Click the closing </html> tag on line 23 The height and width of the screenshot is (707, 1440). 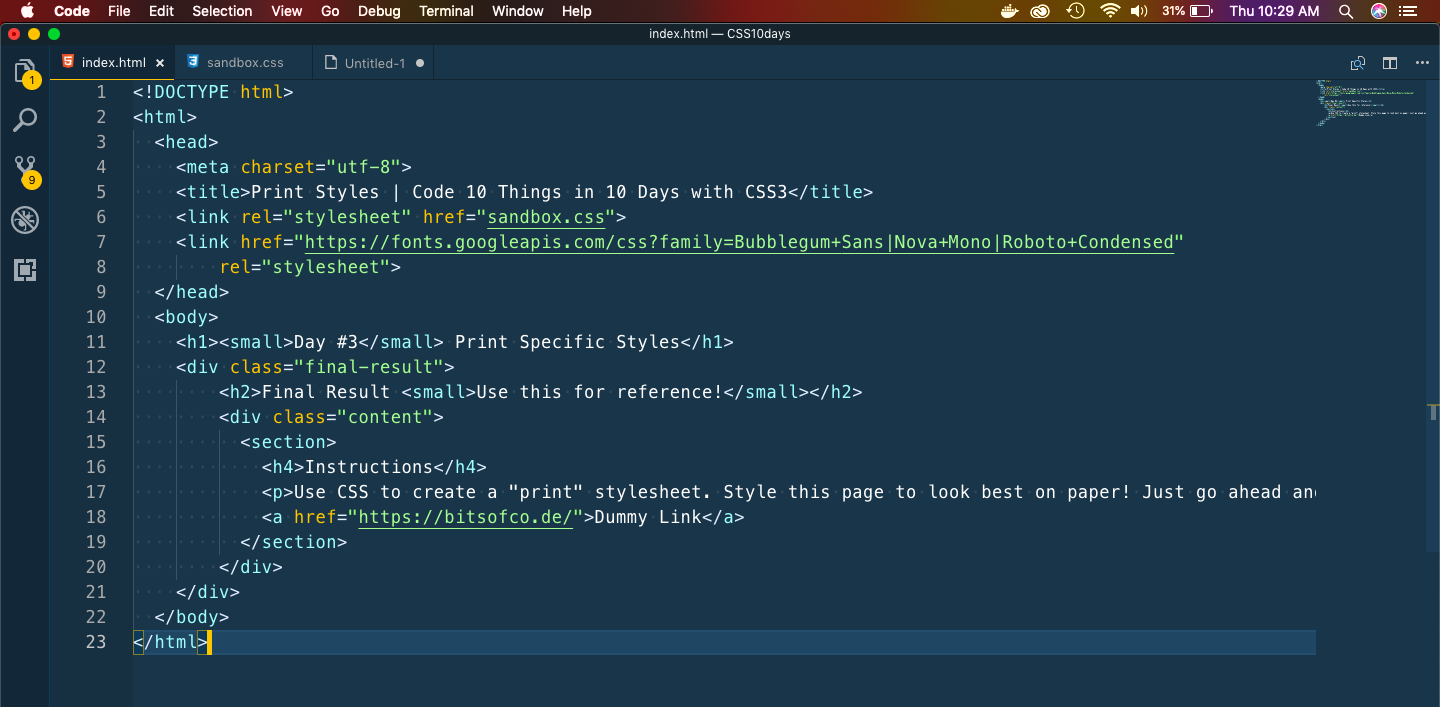click(x=170, y=642)
